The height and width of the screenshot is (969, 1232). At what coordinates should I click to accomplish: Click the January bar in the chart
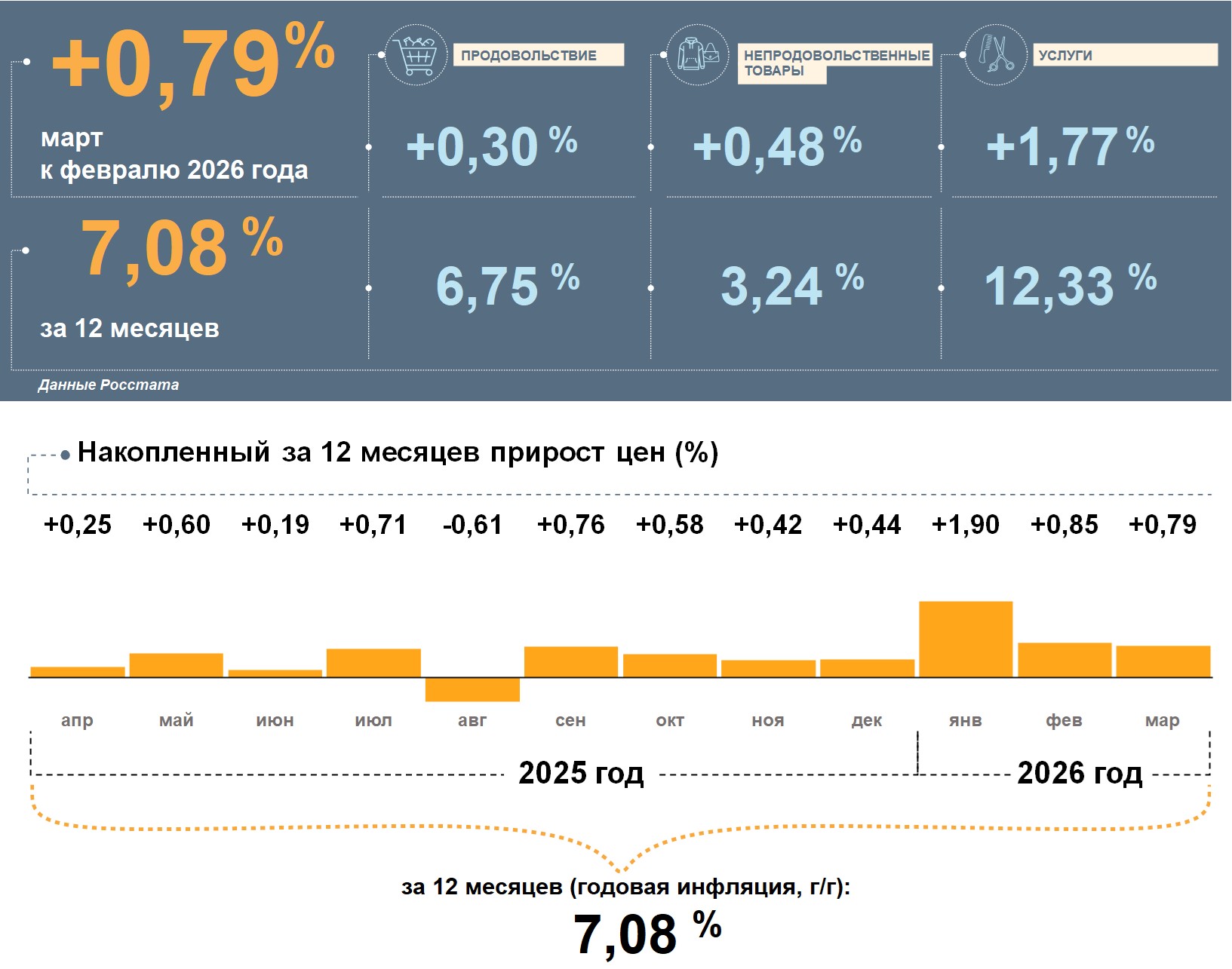tap(966, 639)
